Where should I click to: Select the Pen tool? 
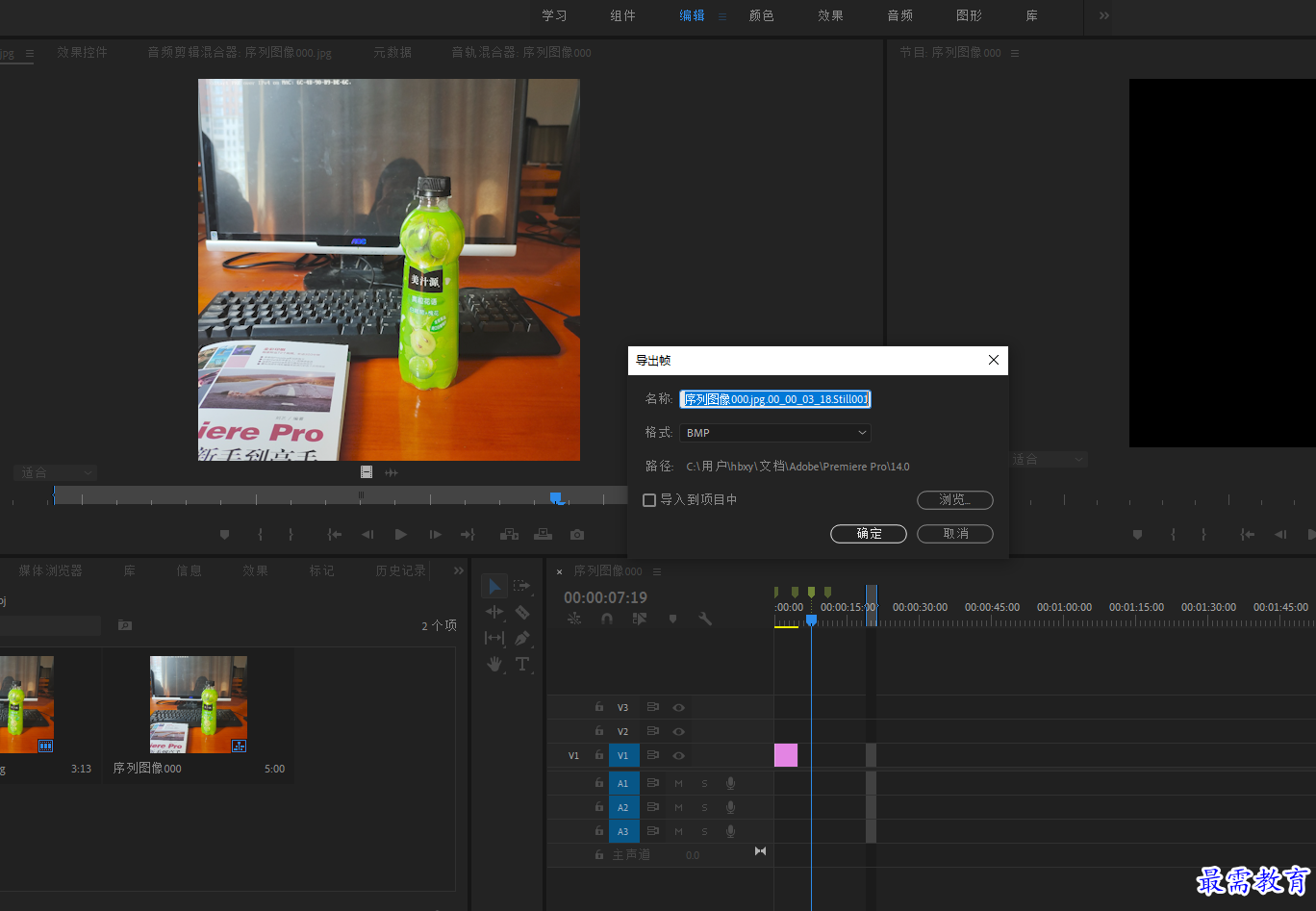click(x=522, y=638)
